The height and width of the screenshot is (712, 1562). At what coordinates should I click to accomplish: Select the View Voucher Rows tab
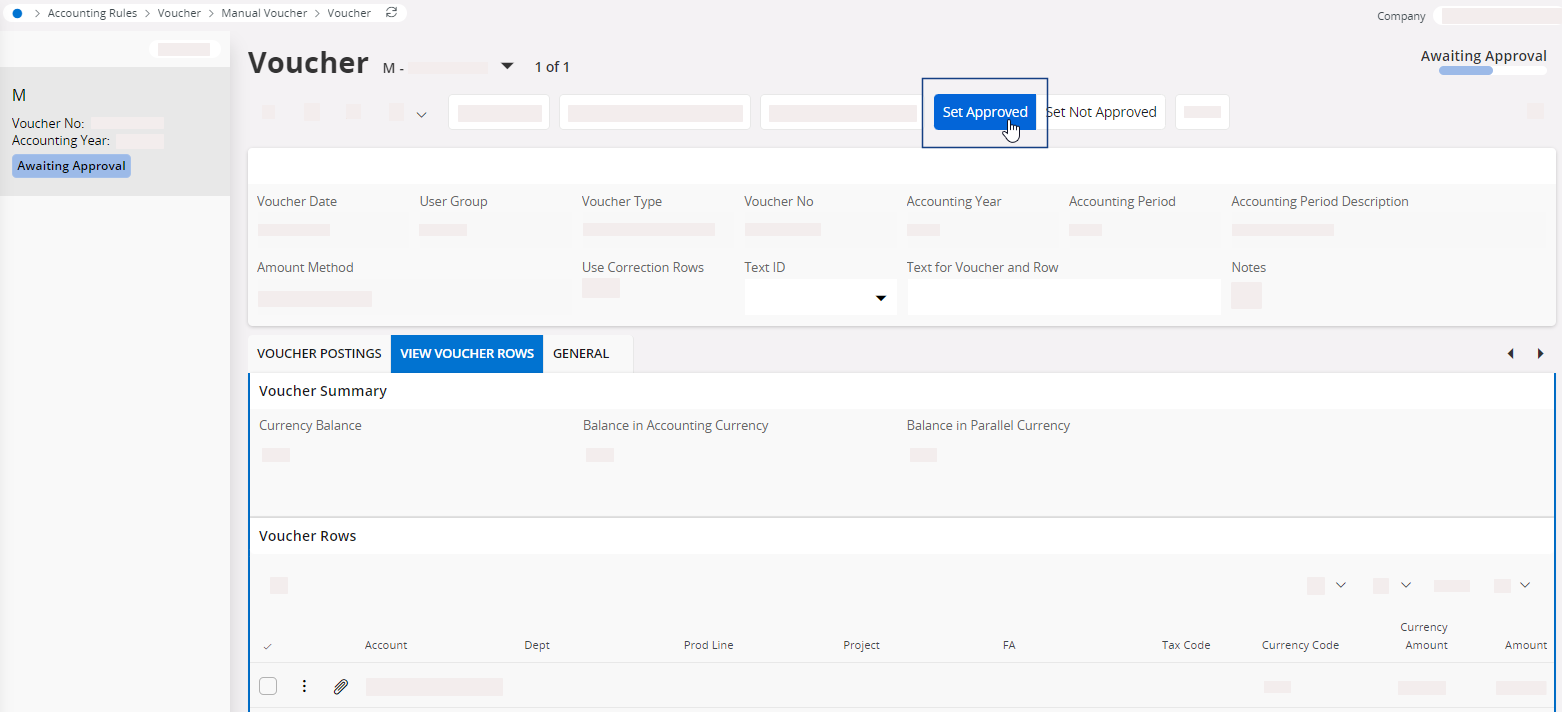coord(467,354)
